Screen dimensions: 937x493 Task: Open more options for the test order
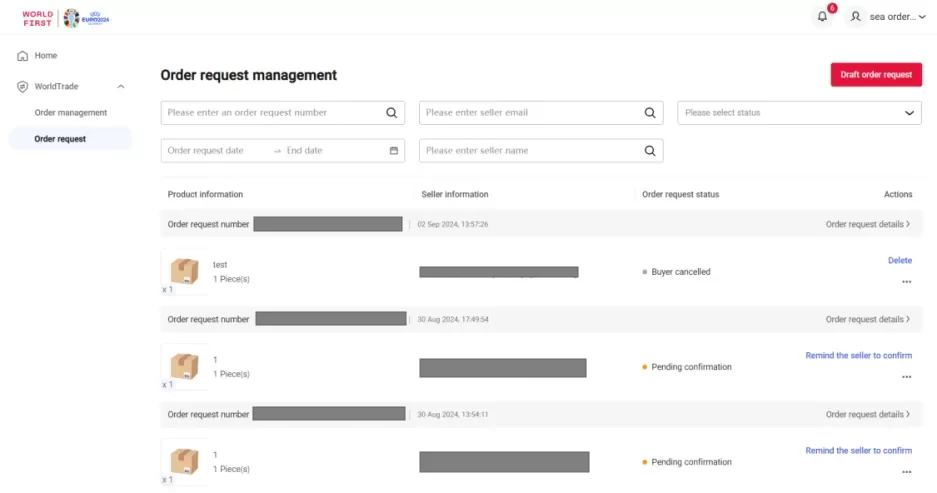tap(906, 282)
